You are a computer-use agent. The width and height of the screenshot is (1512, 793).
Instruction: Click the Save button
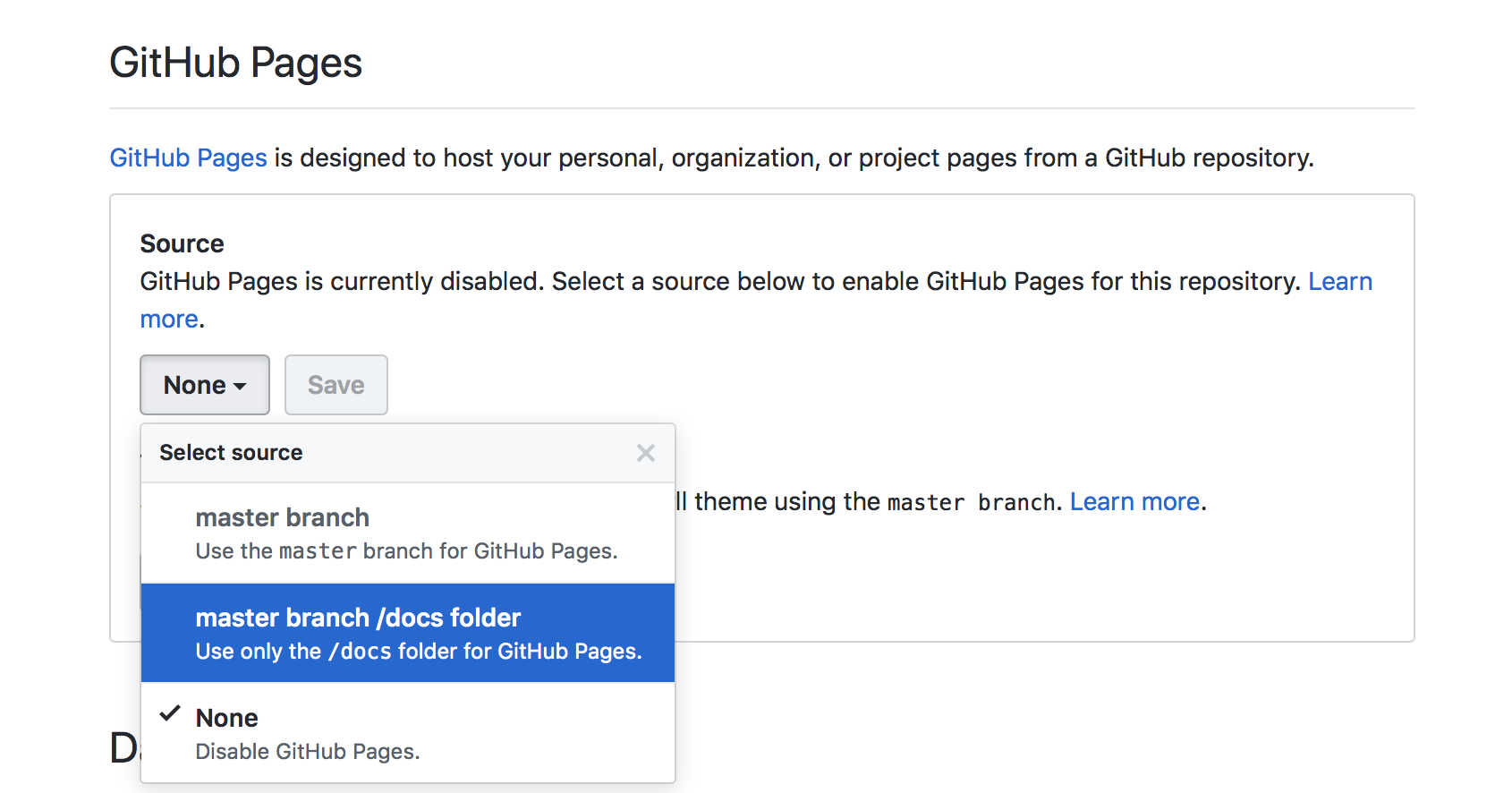tap(336, 385)
